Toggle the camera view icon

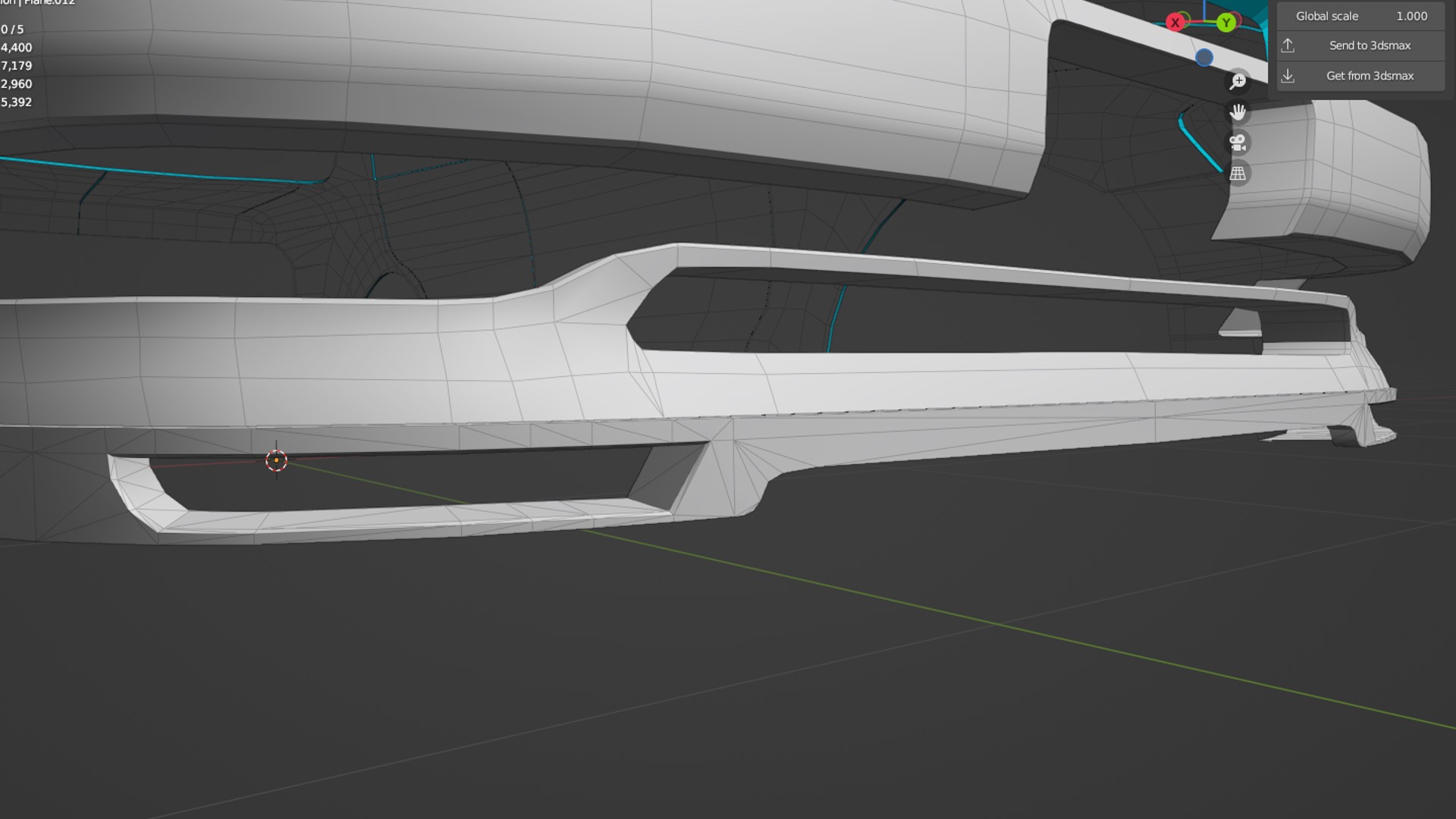tap(1238, 143)
